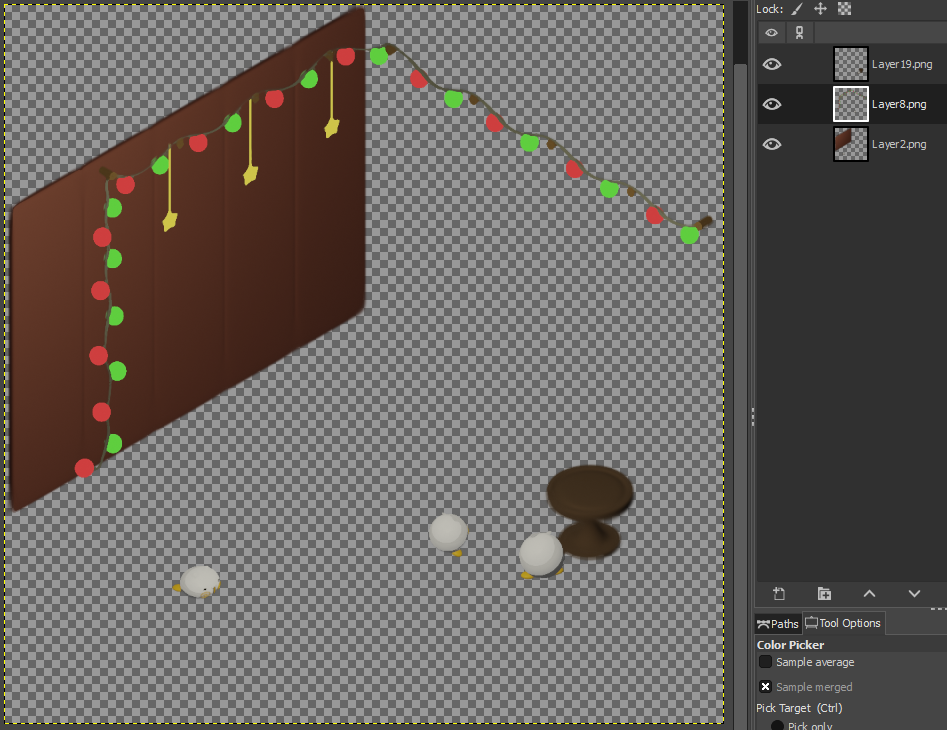Uncheck the Sample merged checkbox
Viewport: 947px width, 730px height.
click(765, 687)
